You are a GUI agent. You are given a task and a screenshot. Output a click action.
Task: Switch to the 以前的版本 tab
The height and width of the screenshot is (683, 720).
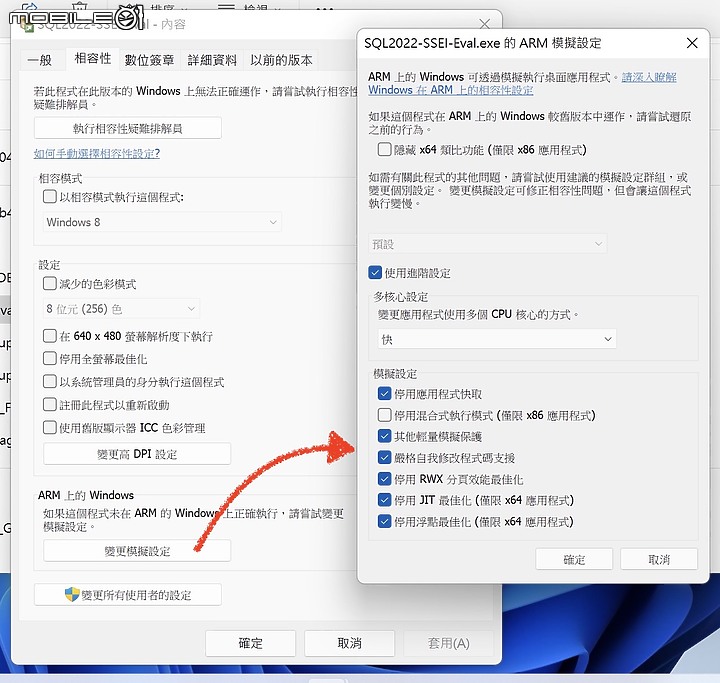pyautogui.click(x=281, y=60)
